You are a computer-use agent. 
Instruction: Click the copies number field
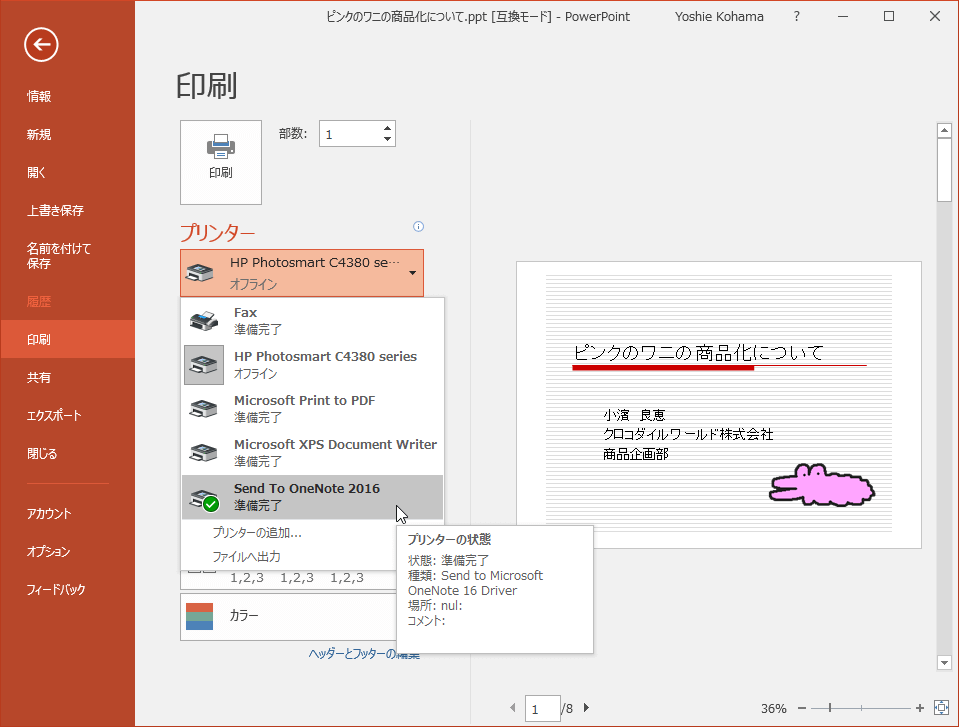[350, 134]
